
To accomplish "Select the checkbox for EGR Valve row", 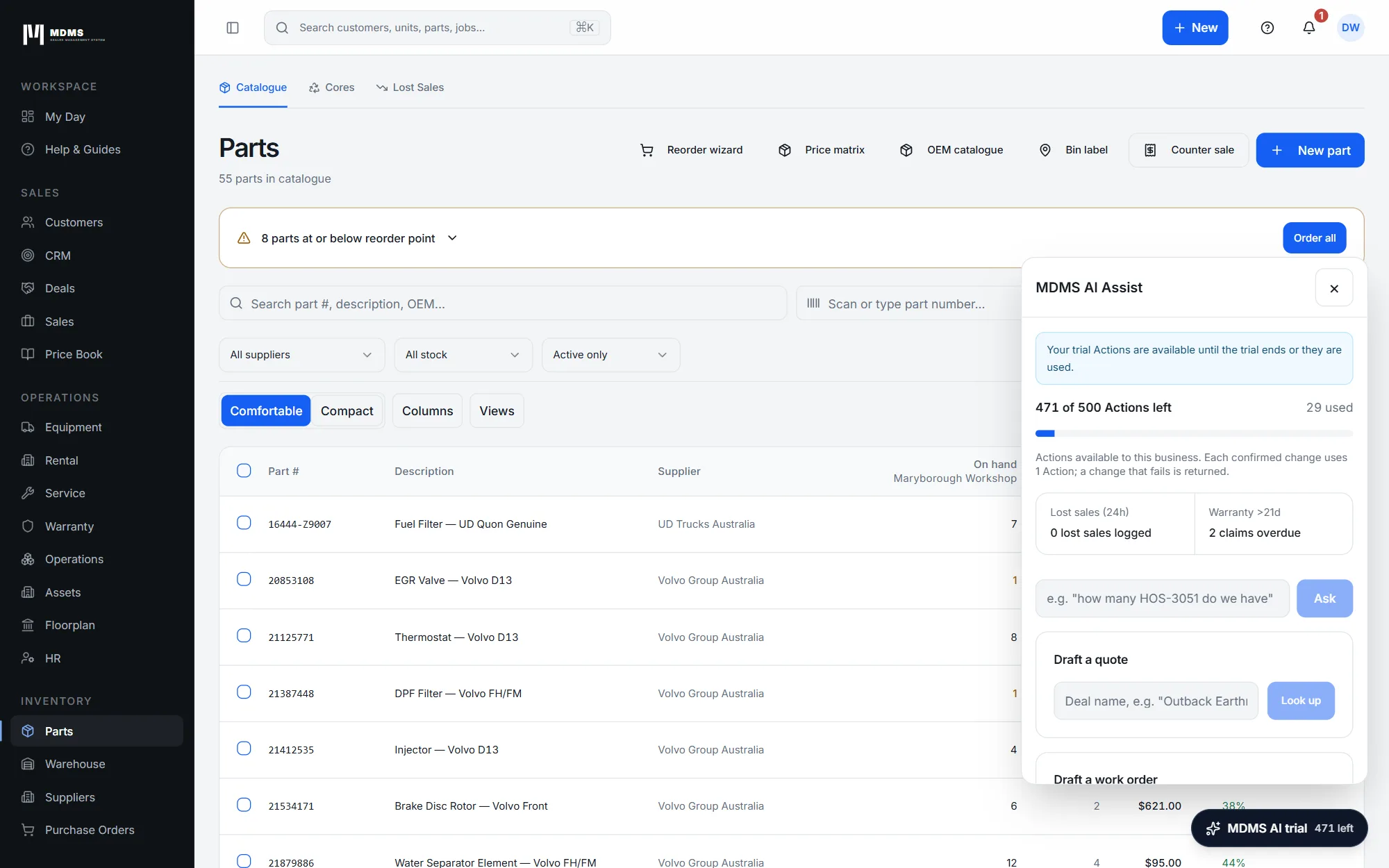I will coord(244,579).
